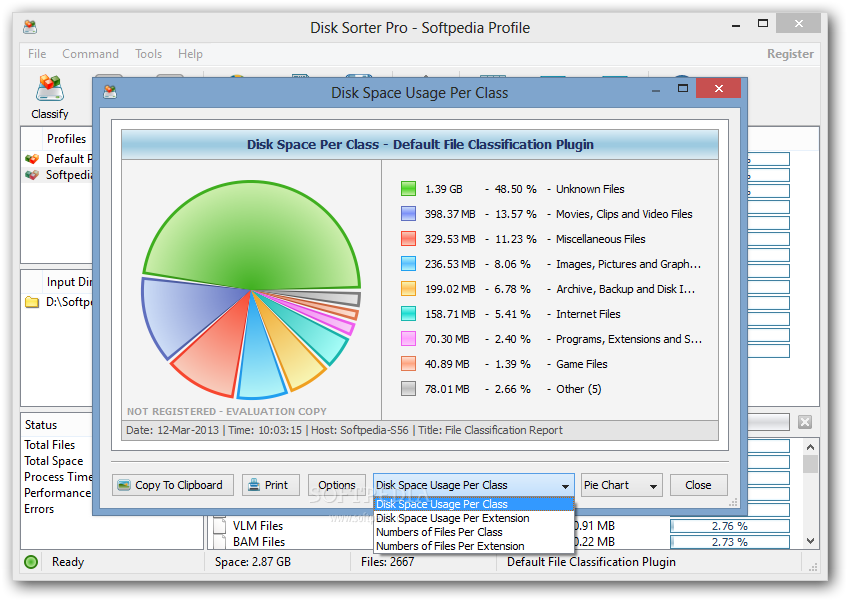Screen dimensions: 848x601
Task: Click the Classify toolbar icon
Action: [x=50, y=88]
